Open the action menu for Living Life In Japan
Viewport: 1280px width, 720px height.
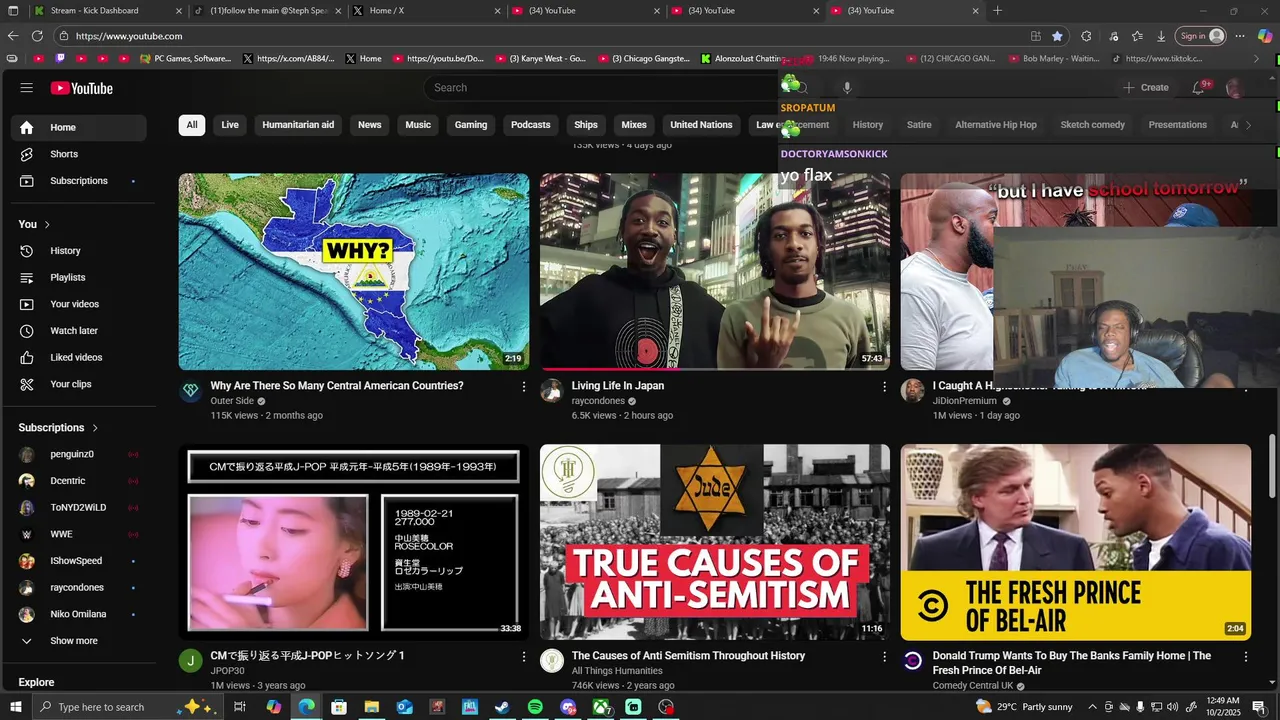point(884,386)
